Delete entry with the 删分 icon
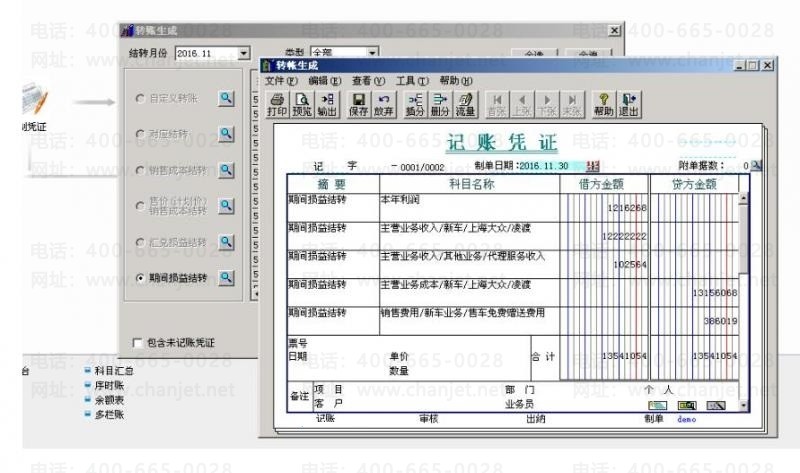 [440, 105]
